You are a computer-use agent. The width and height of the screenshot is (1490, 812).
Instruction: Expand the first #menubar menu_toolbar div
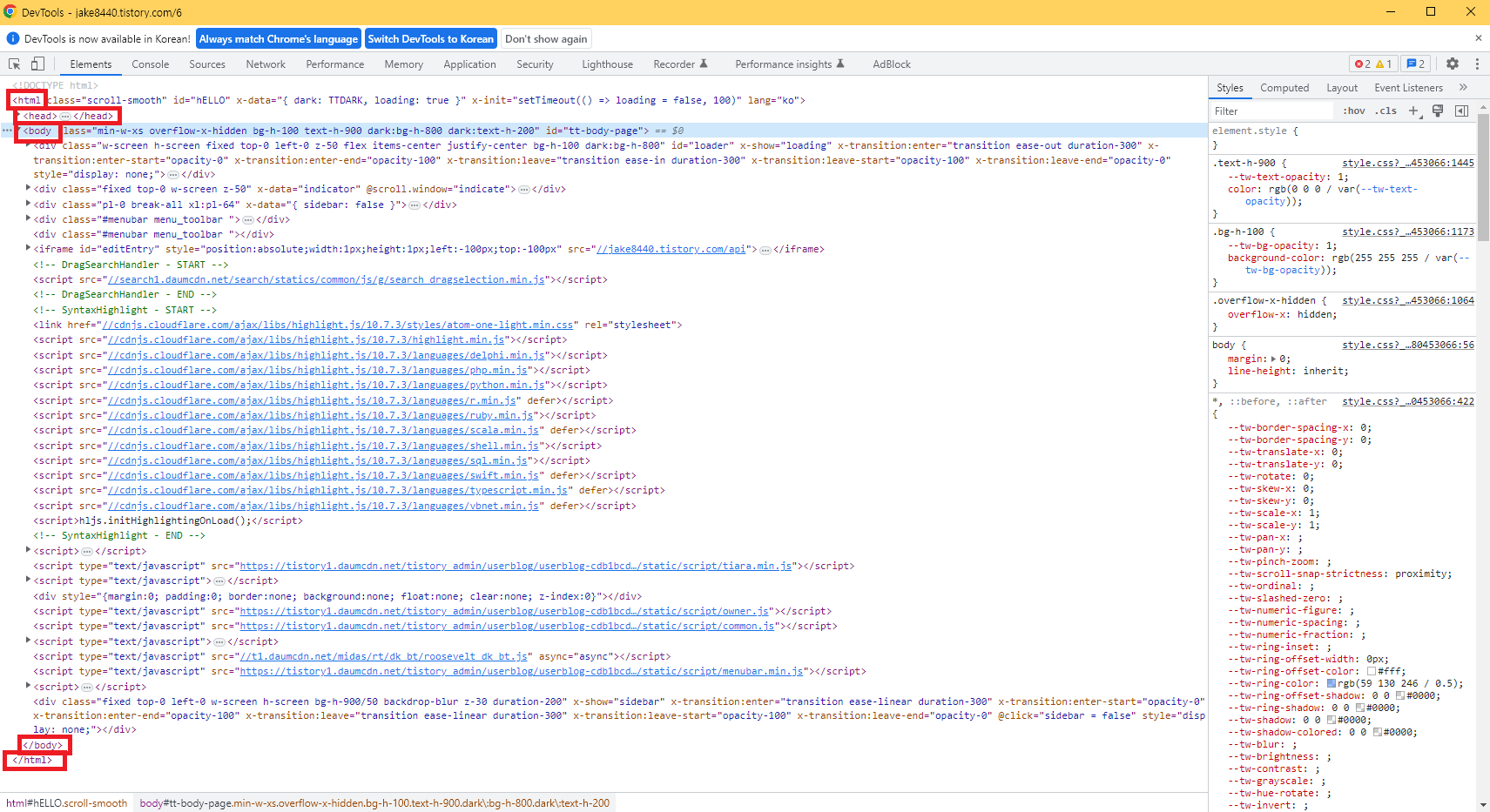click(x=29, y=219)
